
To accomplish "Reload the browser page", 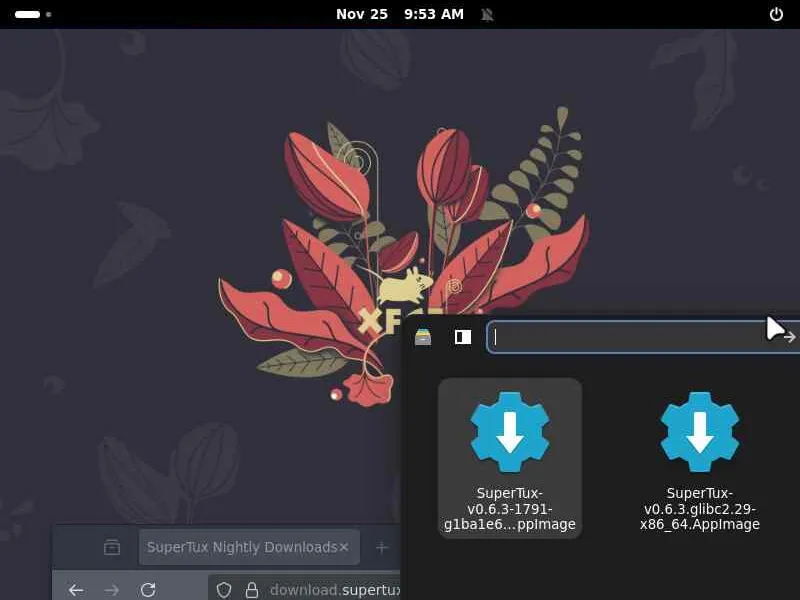I will click(148, 590).
